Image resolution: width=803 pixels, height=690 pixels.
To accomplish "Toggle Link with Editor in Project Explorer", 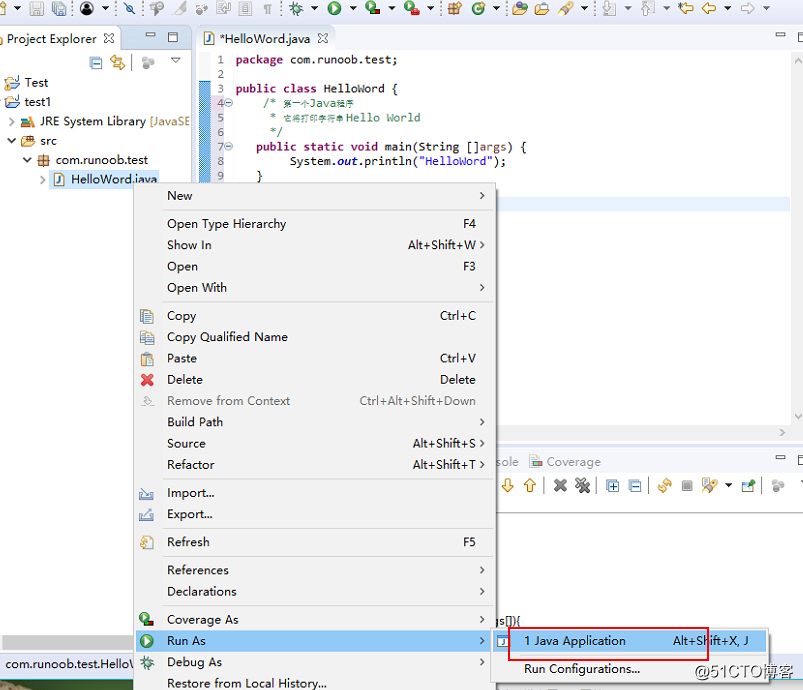I will [x=118, y=63].
